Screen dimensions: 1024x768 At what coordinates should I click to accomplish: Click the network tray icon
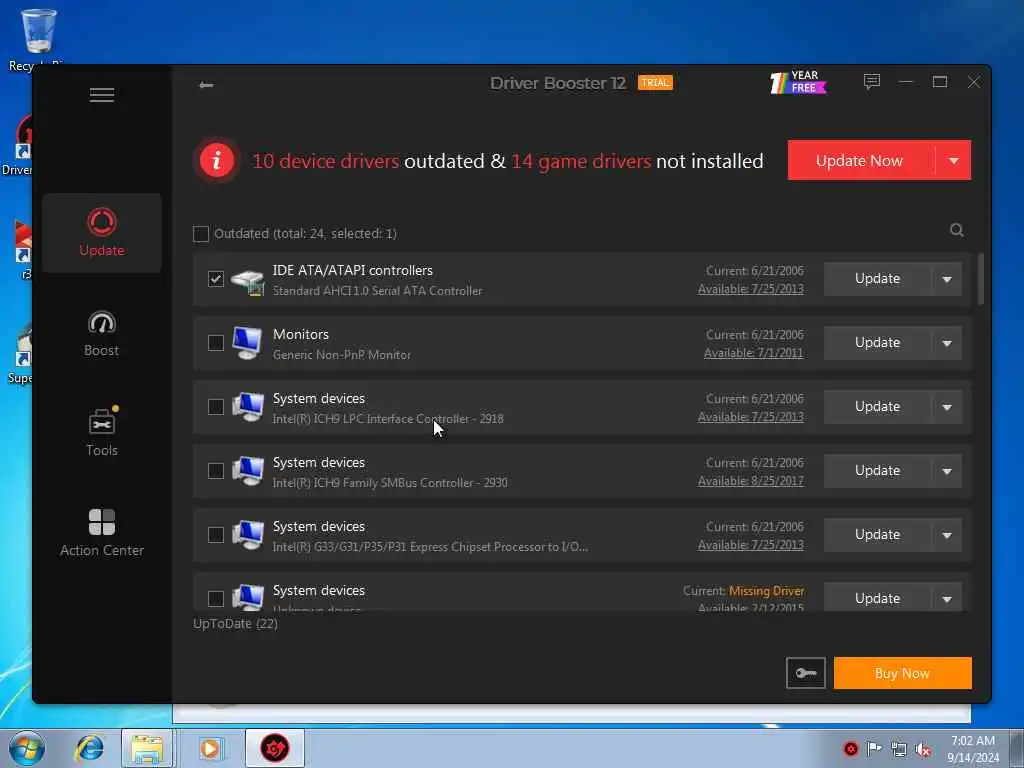[x=899, y=749]
